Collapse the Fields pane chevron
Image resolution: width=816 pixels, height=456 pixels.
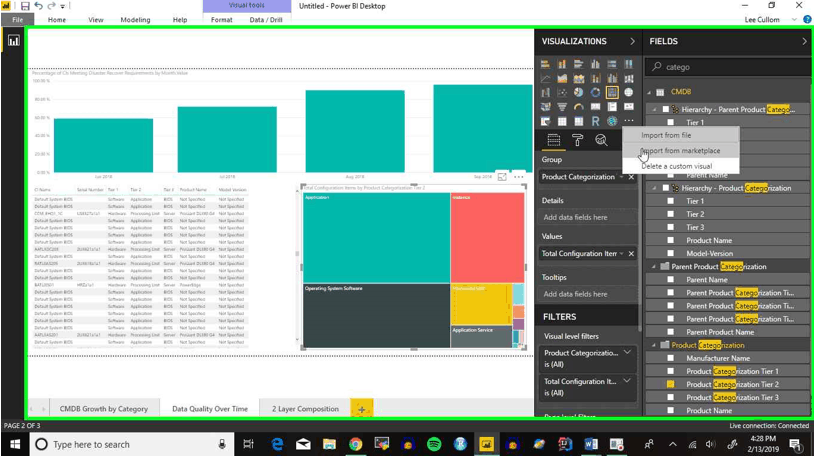pyautogui.click(x=804, y=41)
